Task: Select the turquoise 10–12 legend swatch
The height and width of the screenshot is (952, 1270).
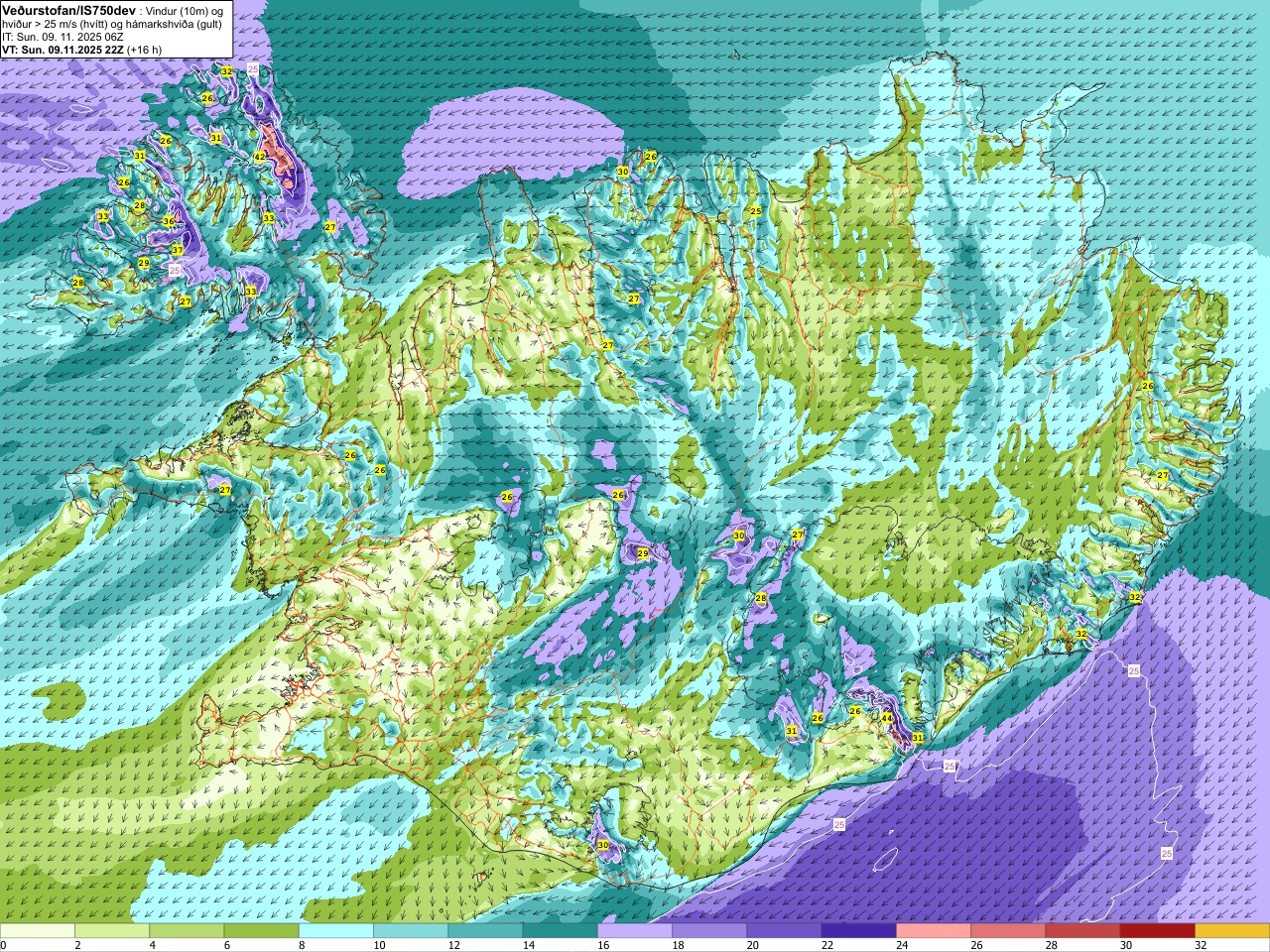Action: (x=411, y=931)
